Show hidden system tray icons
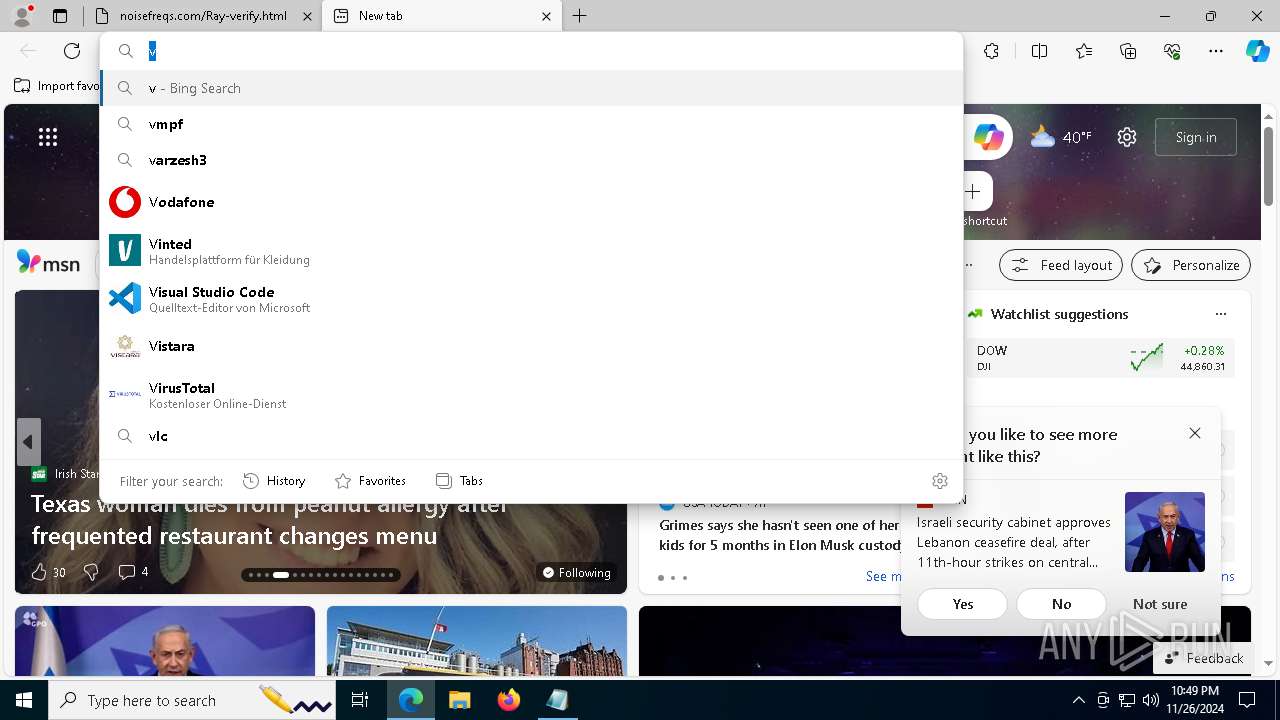Image resolution: width=1280 pixels, height=720 pixels. pyautogui.click(x=1078, y=700)
